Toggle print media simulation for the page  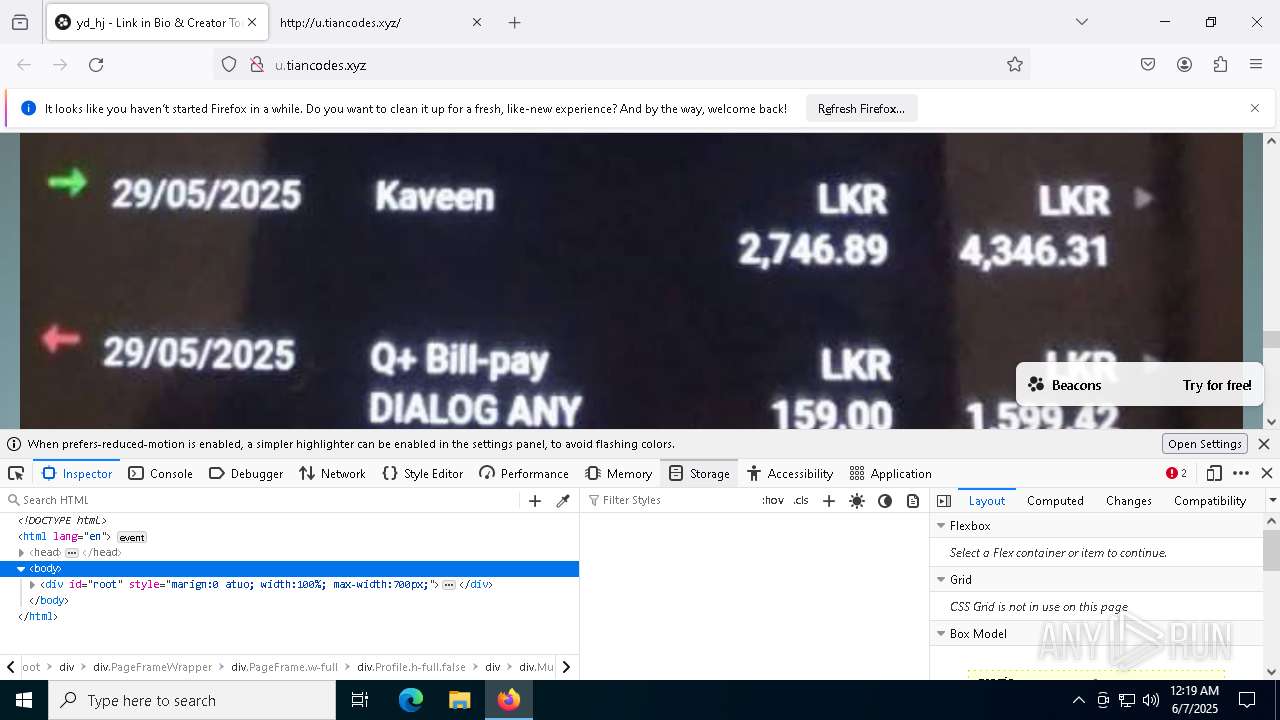(x=913, y=501)
